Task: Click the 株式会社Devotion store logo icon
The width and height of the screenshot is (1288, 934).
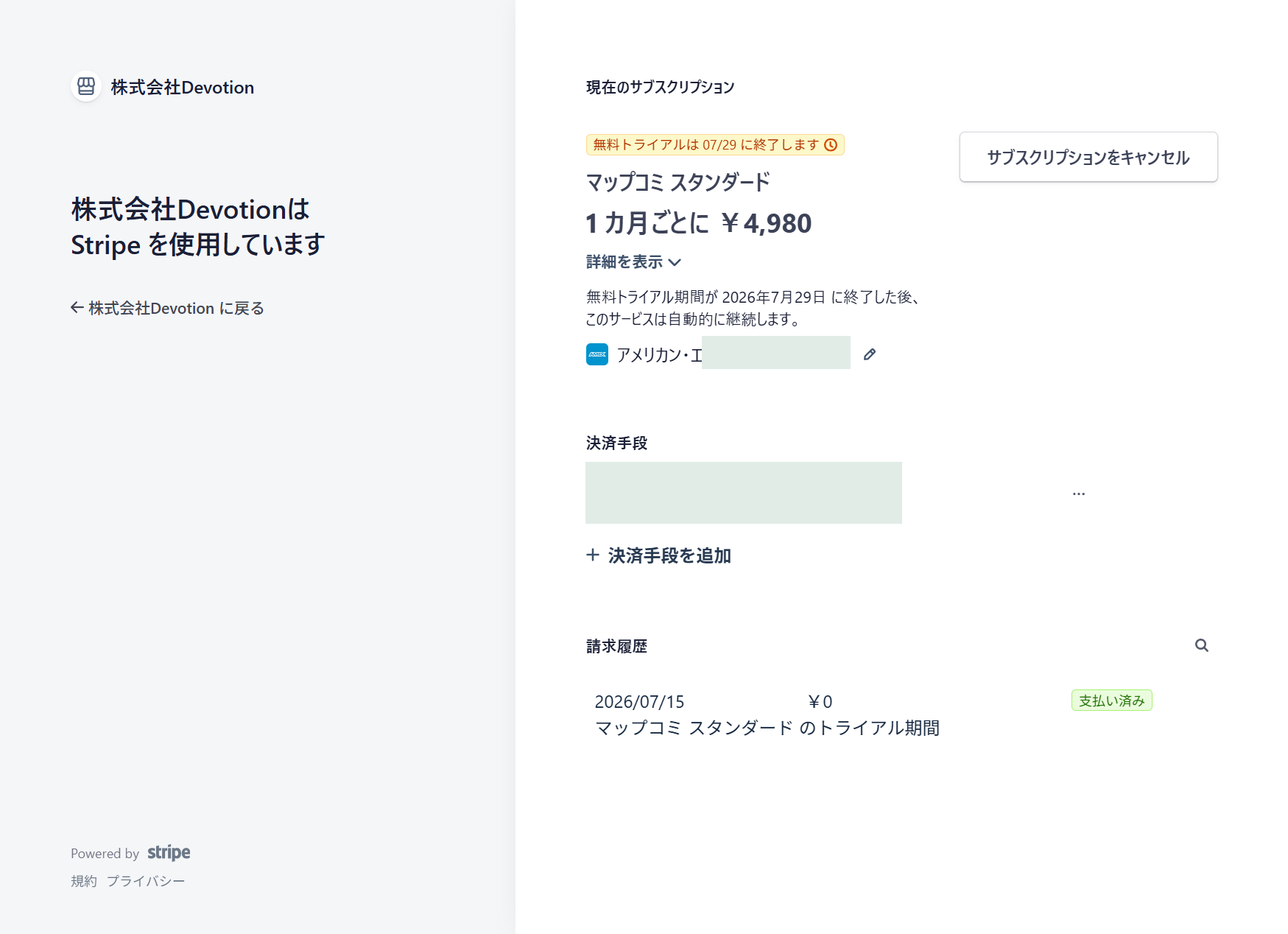Action: pyautogui.click(x=86, y=87)
